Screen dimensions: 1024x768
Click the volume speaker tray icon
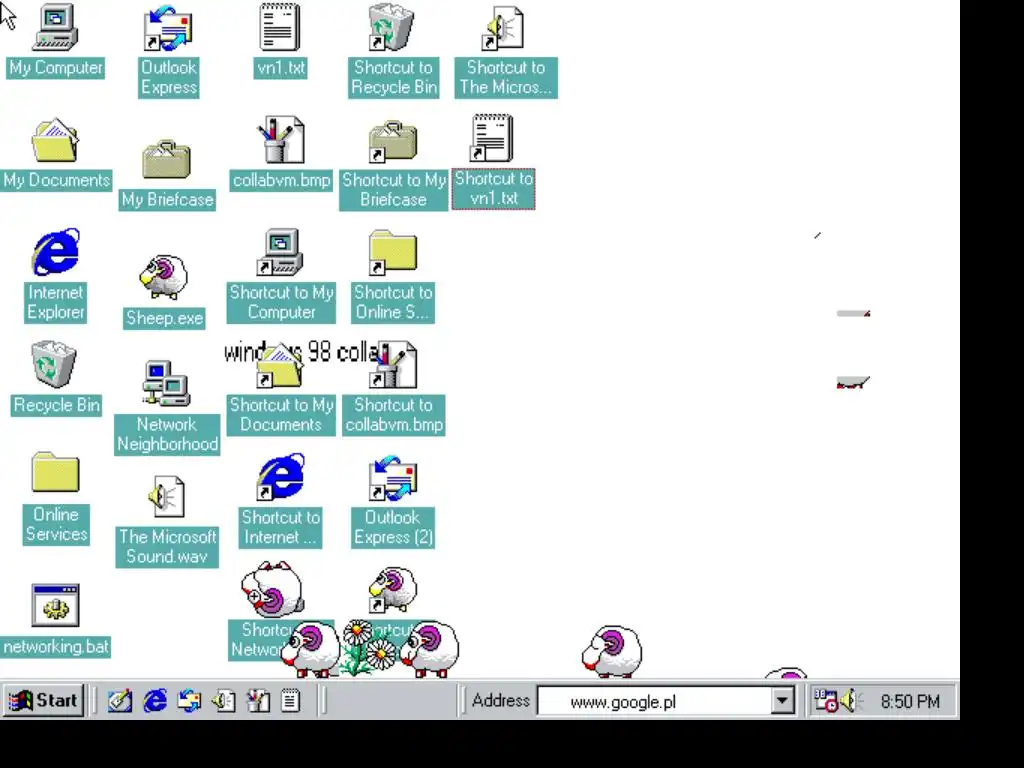850,701
